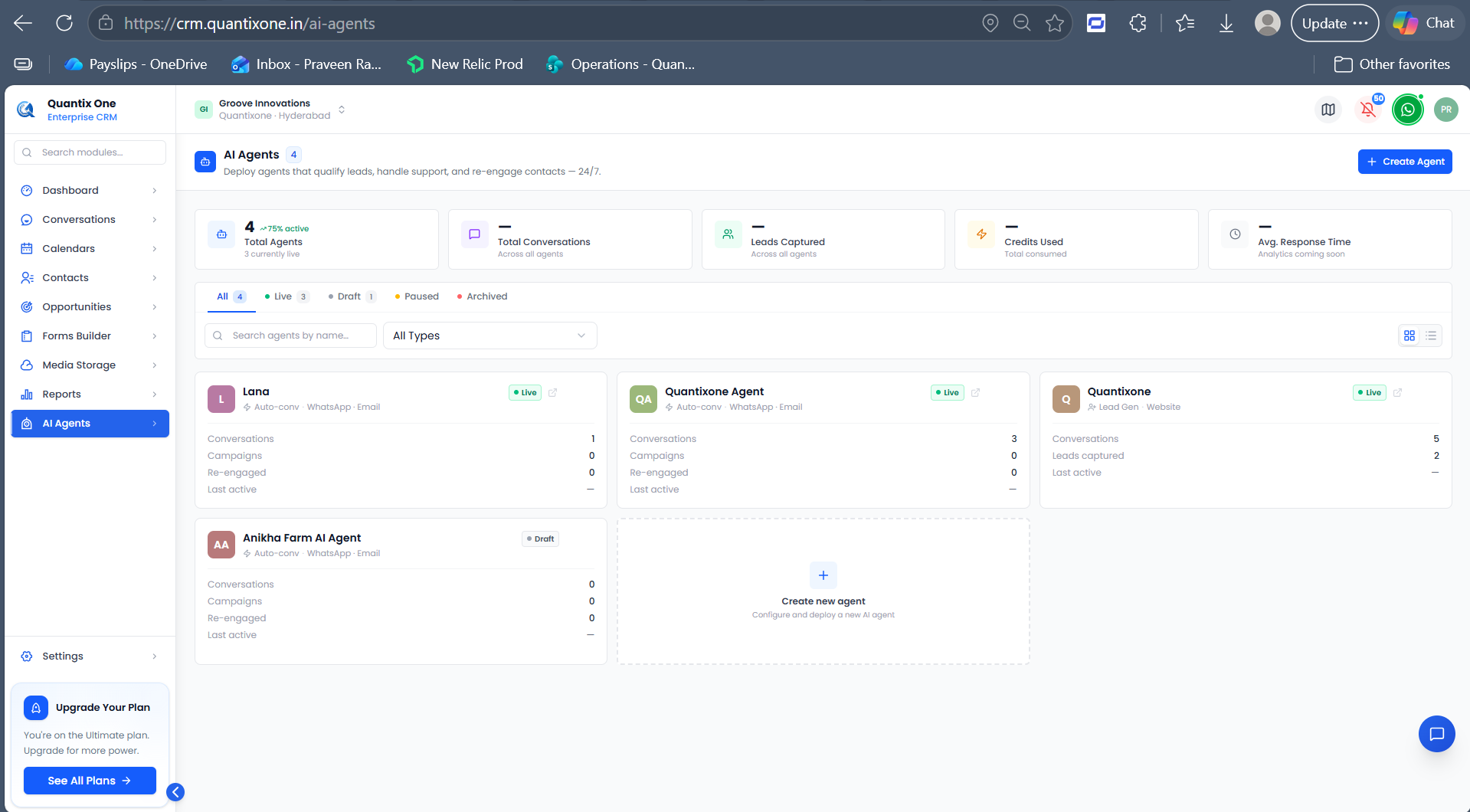The width and height of the screenshot is (1470, 812).
Task: Click the browser back arrow
Action: (23, 23)
